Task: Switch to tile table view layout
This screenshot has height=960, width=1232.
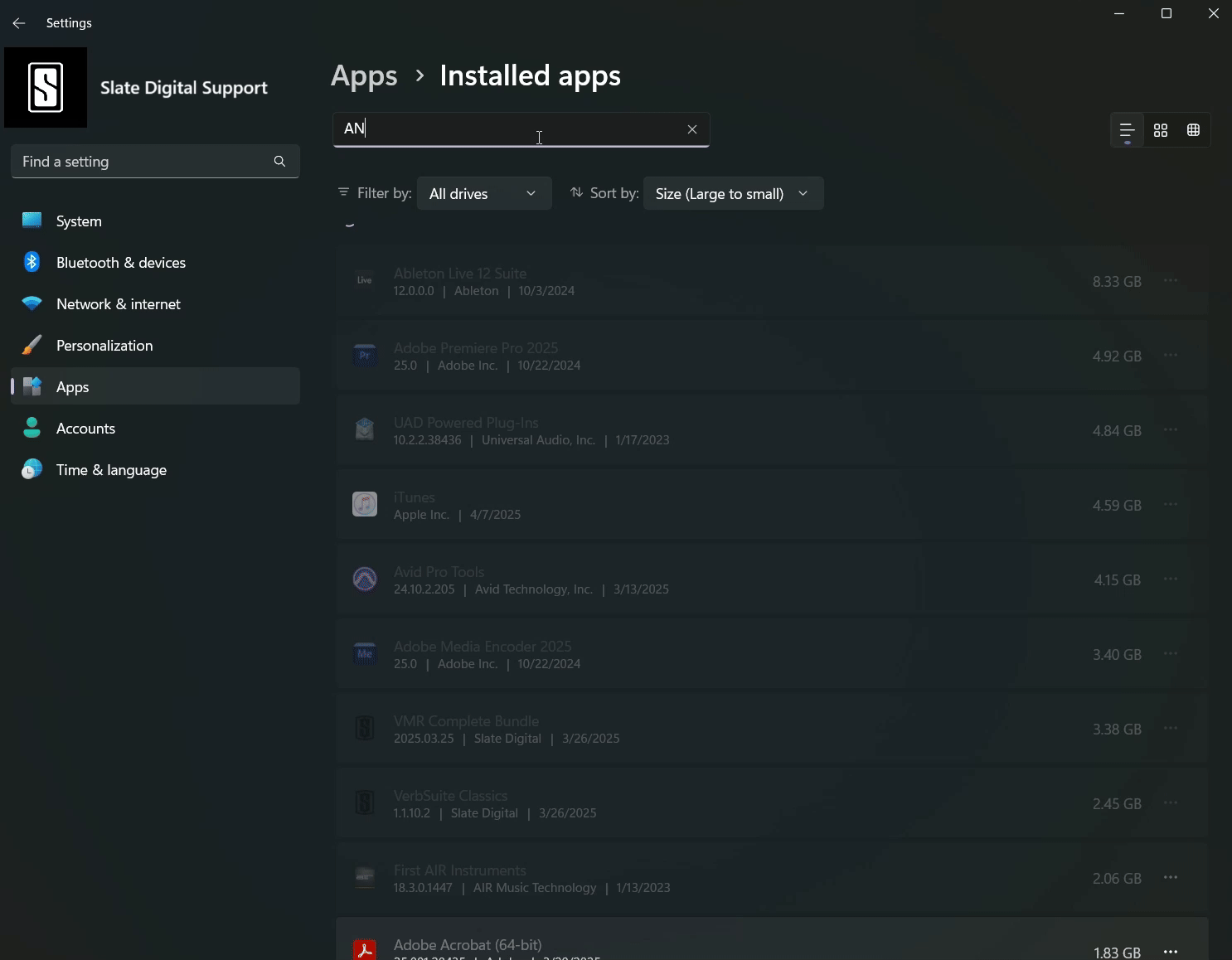Action: pyautogui.click(x=1193, y=130)
